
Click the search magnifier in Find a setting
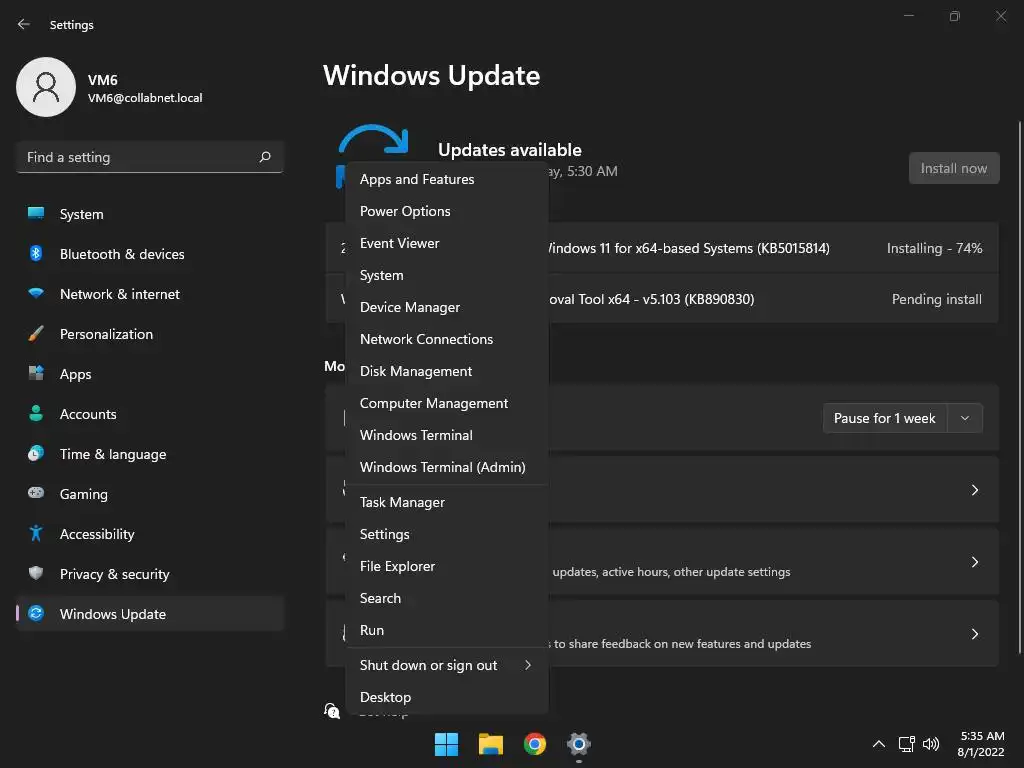264,157
